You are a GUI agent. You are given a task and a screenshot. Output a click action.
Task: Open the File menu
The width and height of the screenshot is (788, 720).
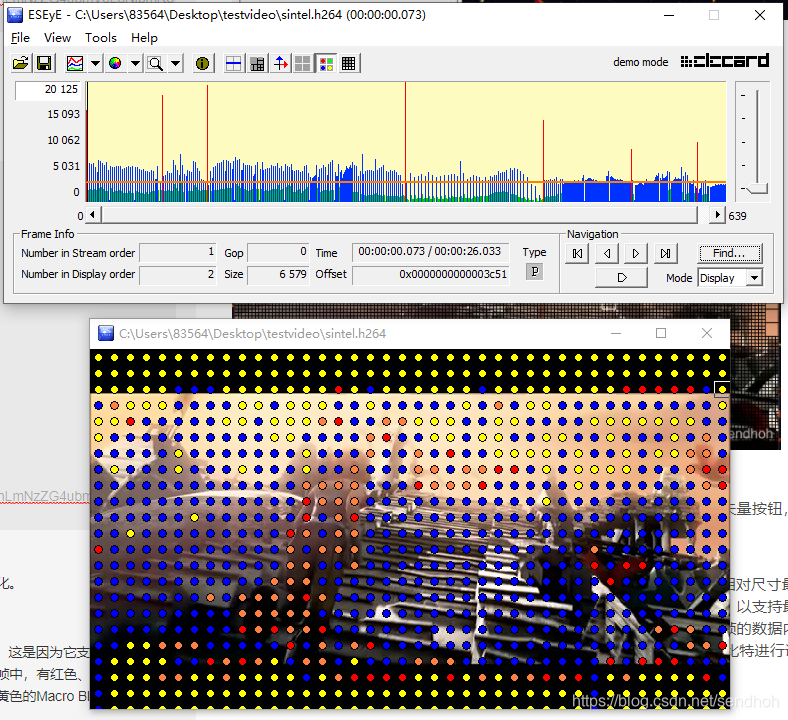[20, 38]
